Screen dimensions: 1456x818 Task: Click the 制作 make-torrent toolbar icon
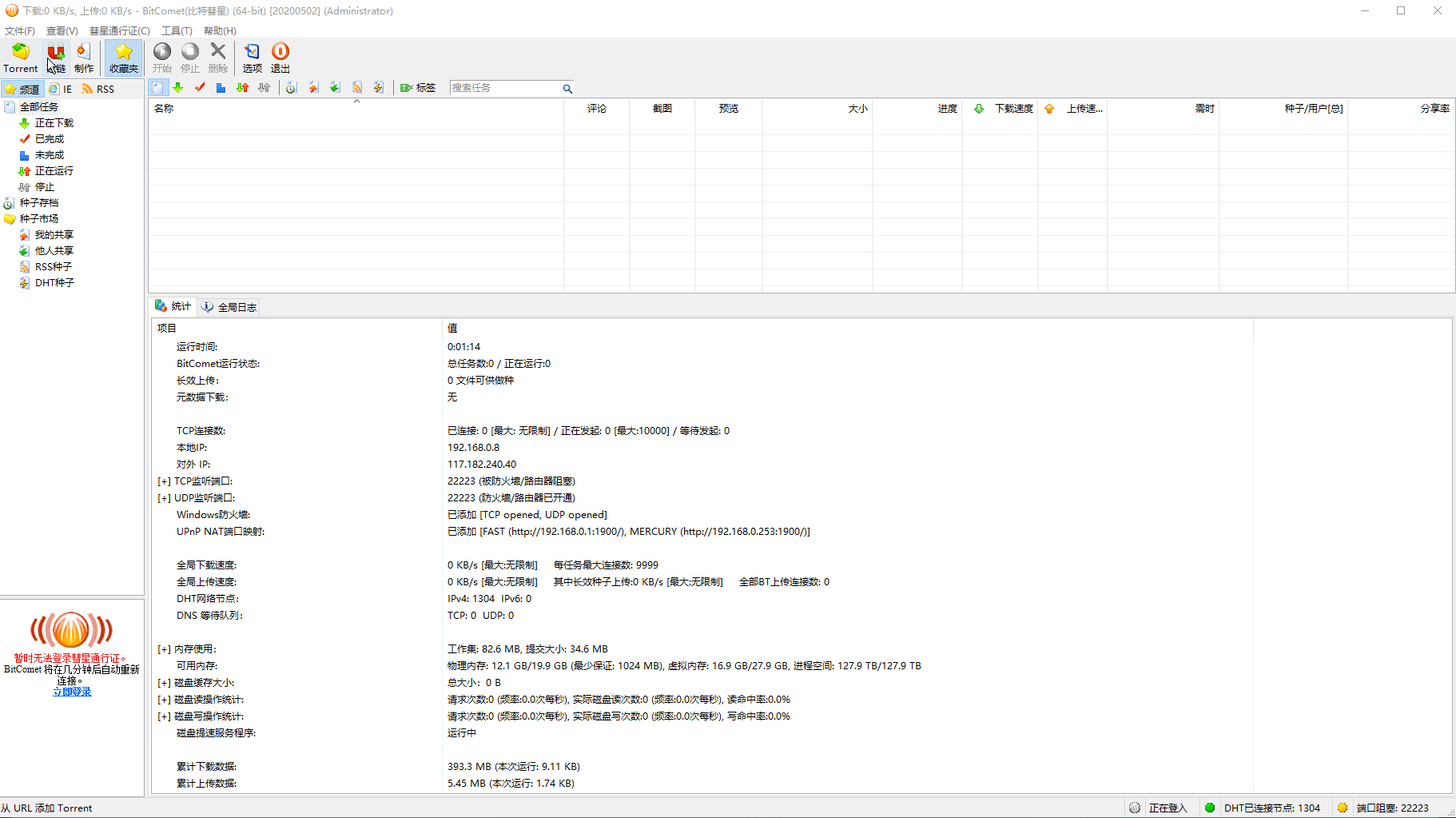click(x=84, y=58)
